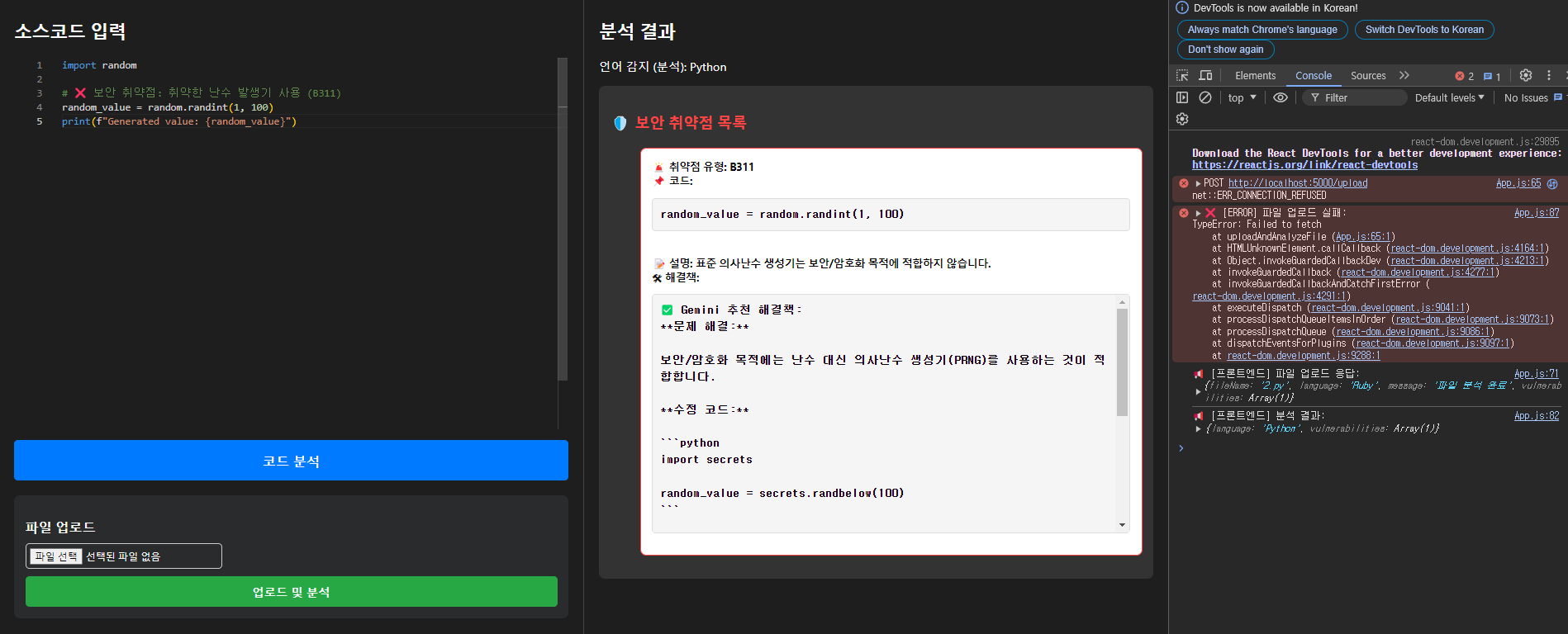Click Always match Chrome's language
The height and width of the screenshot is (634, 1568).
pos(1262,30)
